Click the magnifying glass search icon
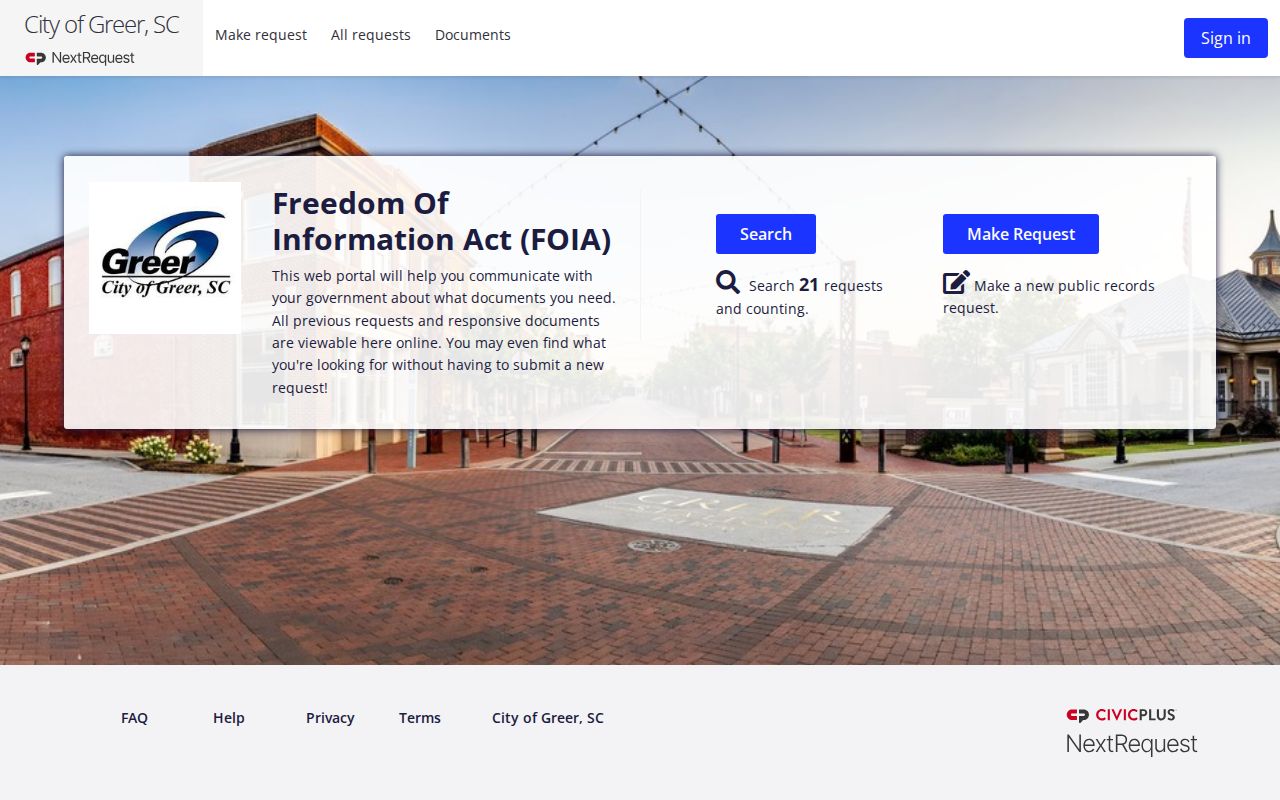Viewport: 1280px width, 800px height. pos(728,282)
